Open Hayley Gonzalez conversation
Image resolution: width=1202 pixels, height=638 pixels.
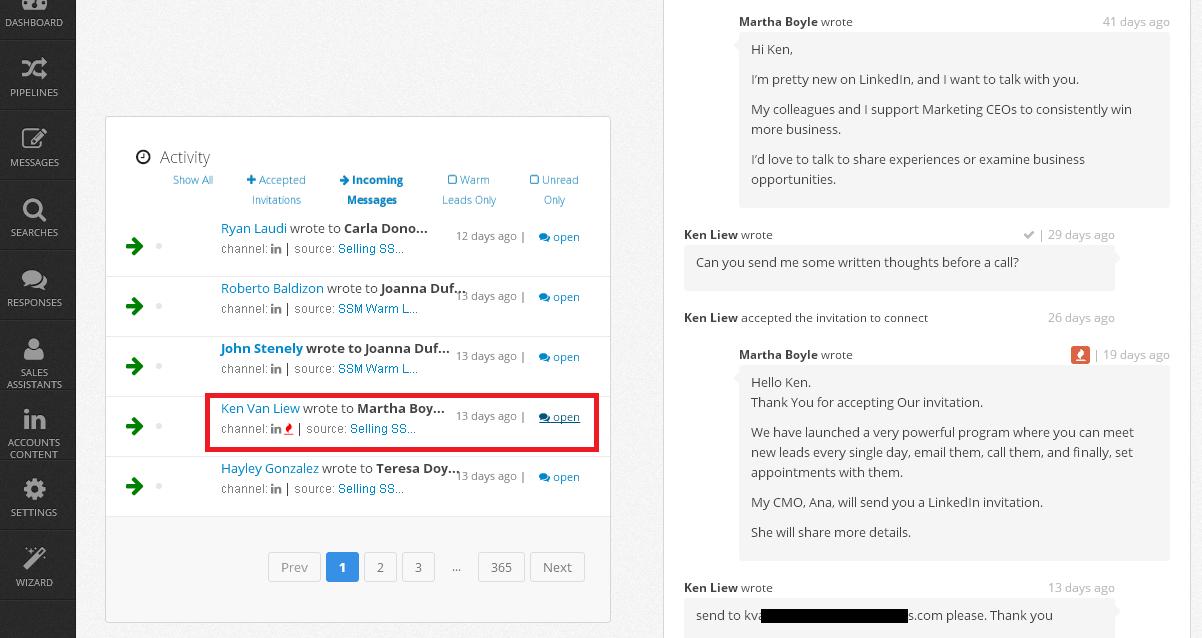pos(559,478)
